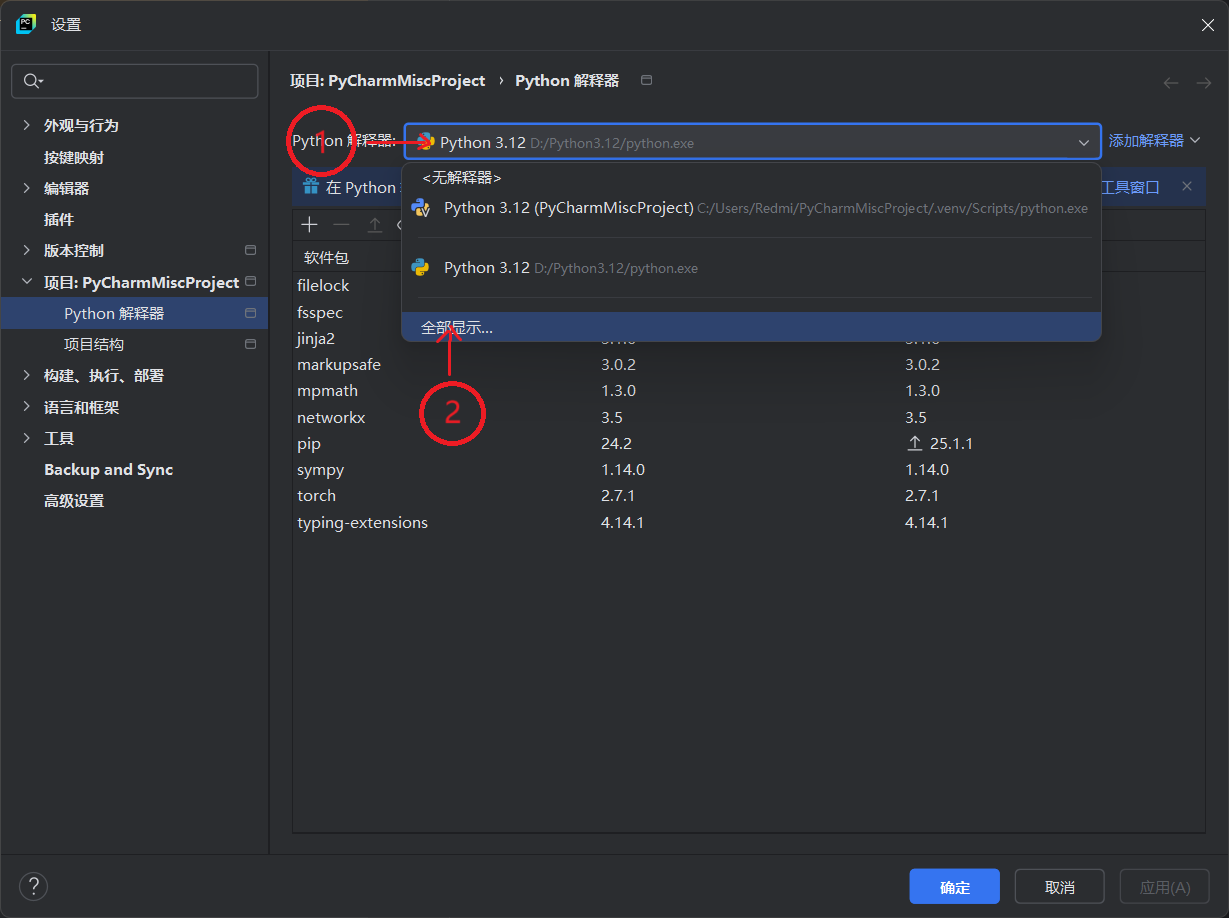The width and height of the screenshot is (1229, 918).
Task: Close the 设置 dialog window
Action: click(1208, 25)
